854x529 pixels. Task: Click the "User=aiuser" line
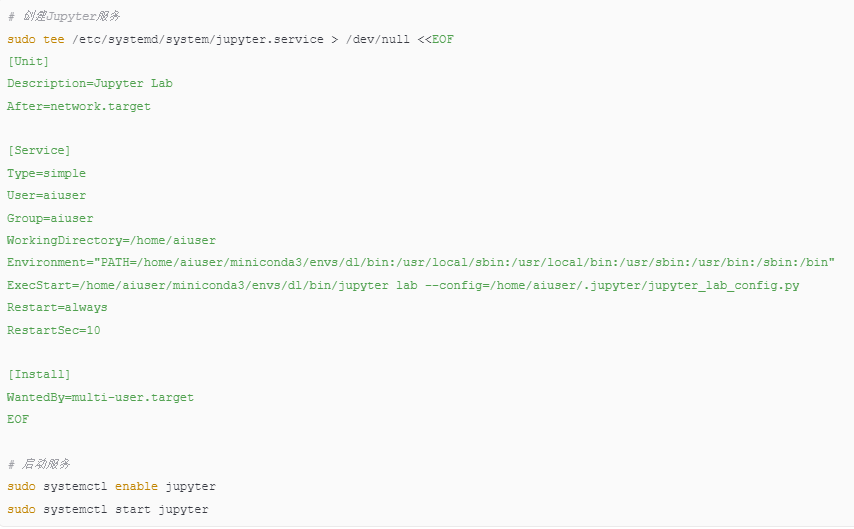46,196
